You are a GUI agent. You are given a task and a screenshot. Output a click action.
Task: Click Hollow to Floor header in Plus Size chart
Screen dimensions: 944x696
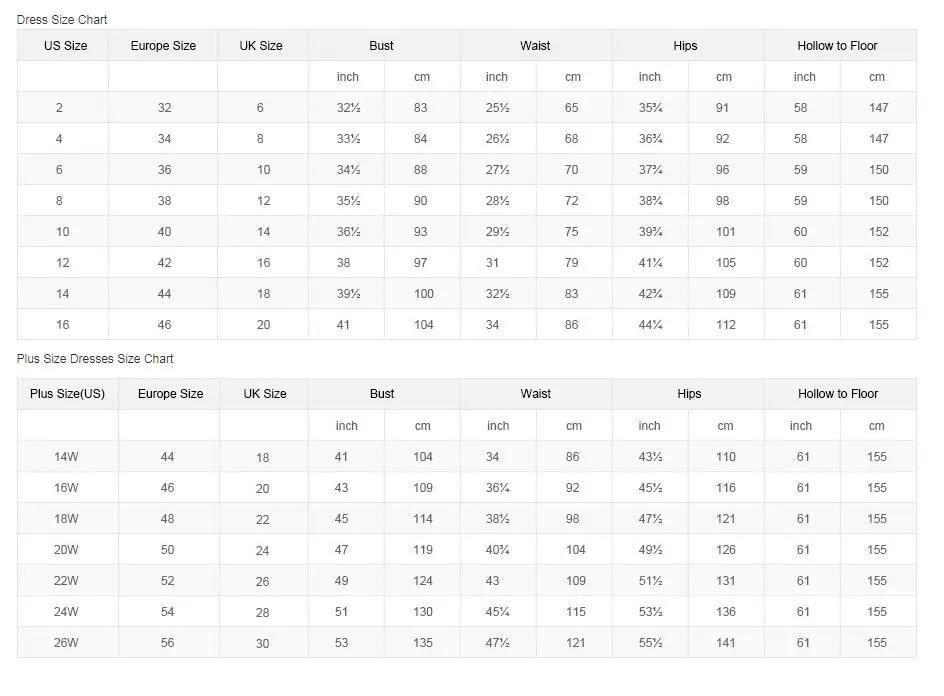[x=838, y=394]
